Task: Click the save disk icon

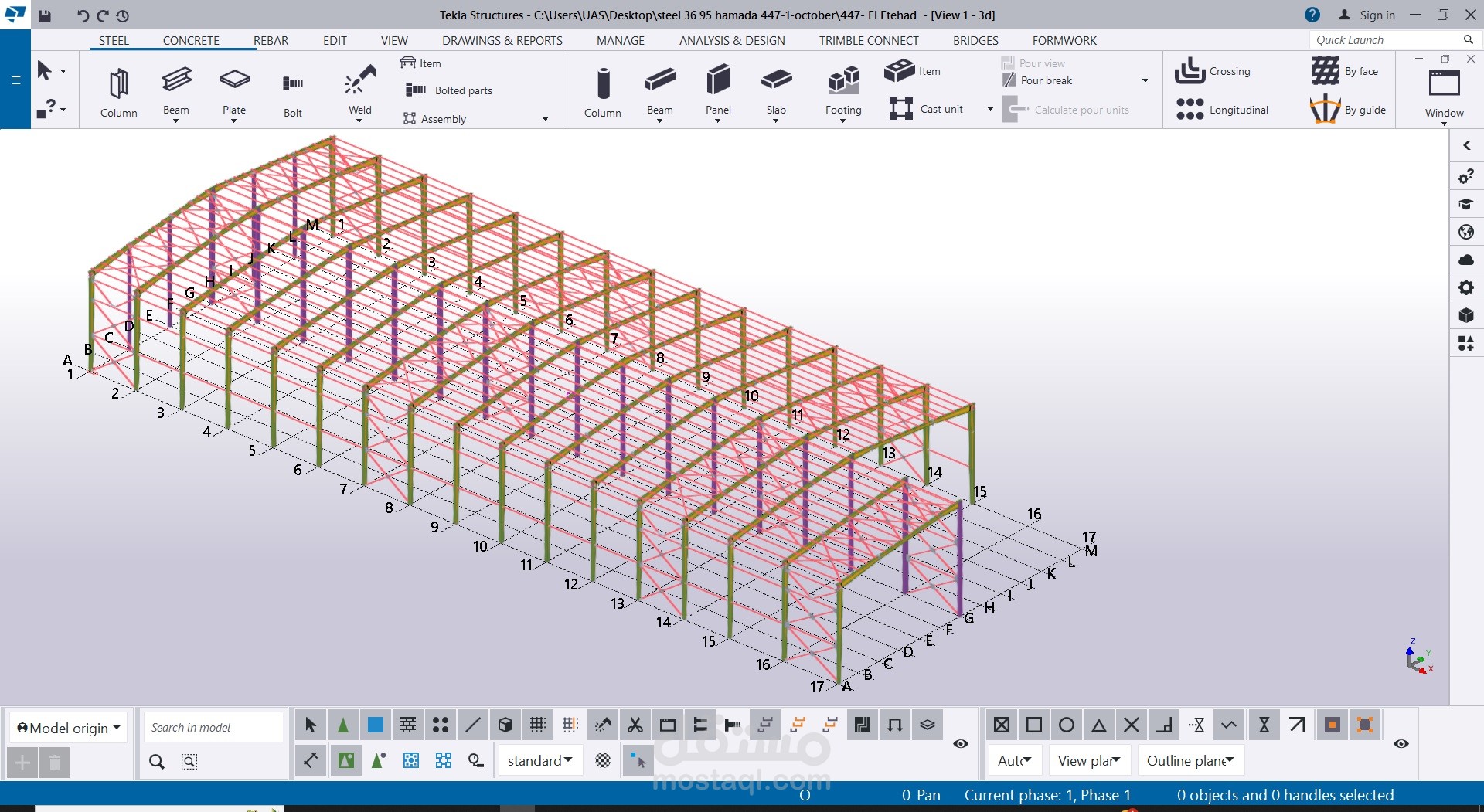Action: [45, 15]
